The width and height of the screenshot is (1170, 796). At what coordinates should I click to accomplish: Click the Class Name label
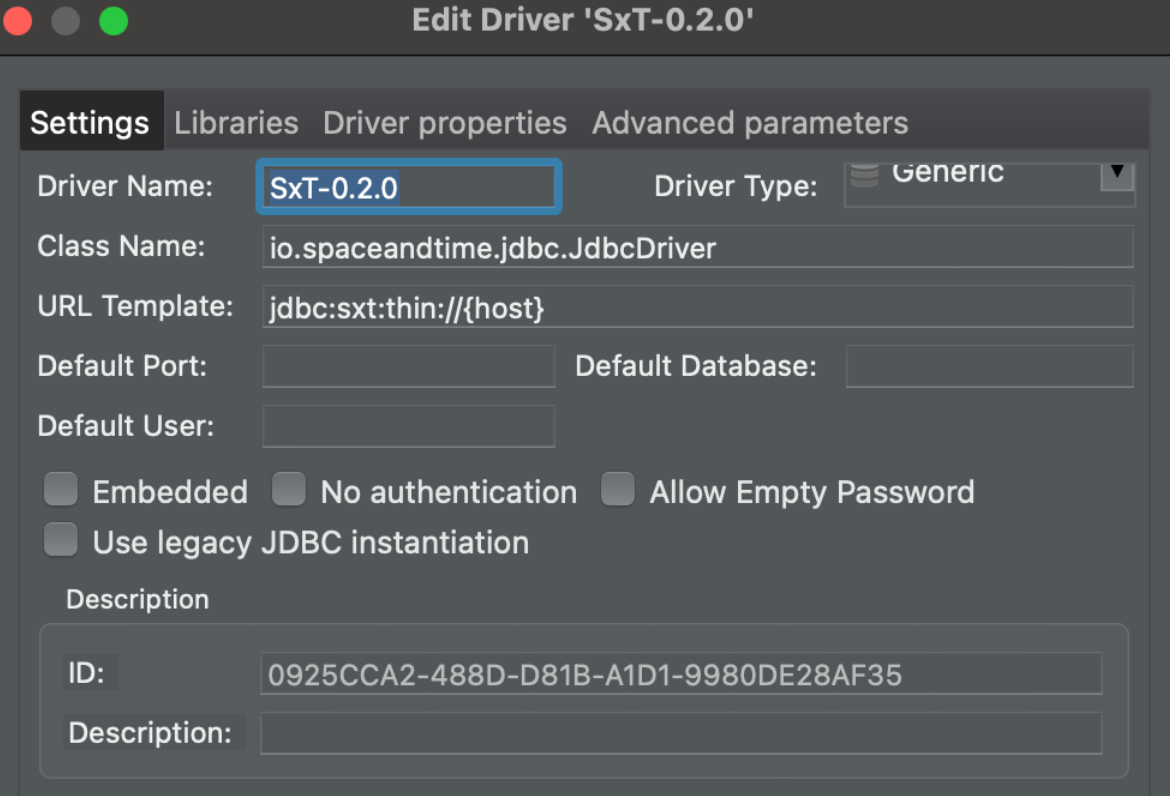click(x=122, y=246)
